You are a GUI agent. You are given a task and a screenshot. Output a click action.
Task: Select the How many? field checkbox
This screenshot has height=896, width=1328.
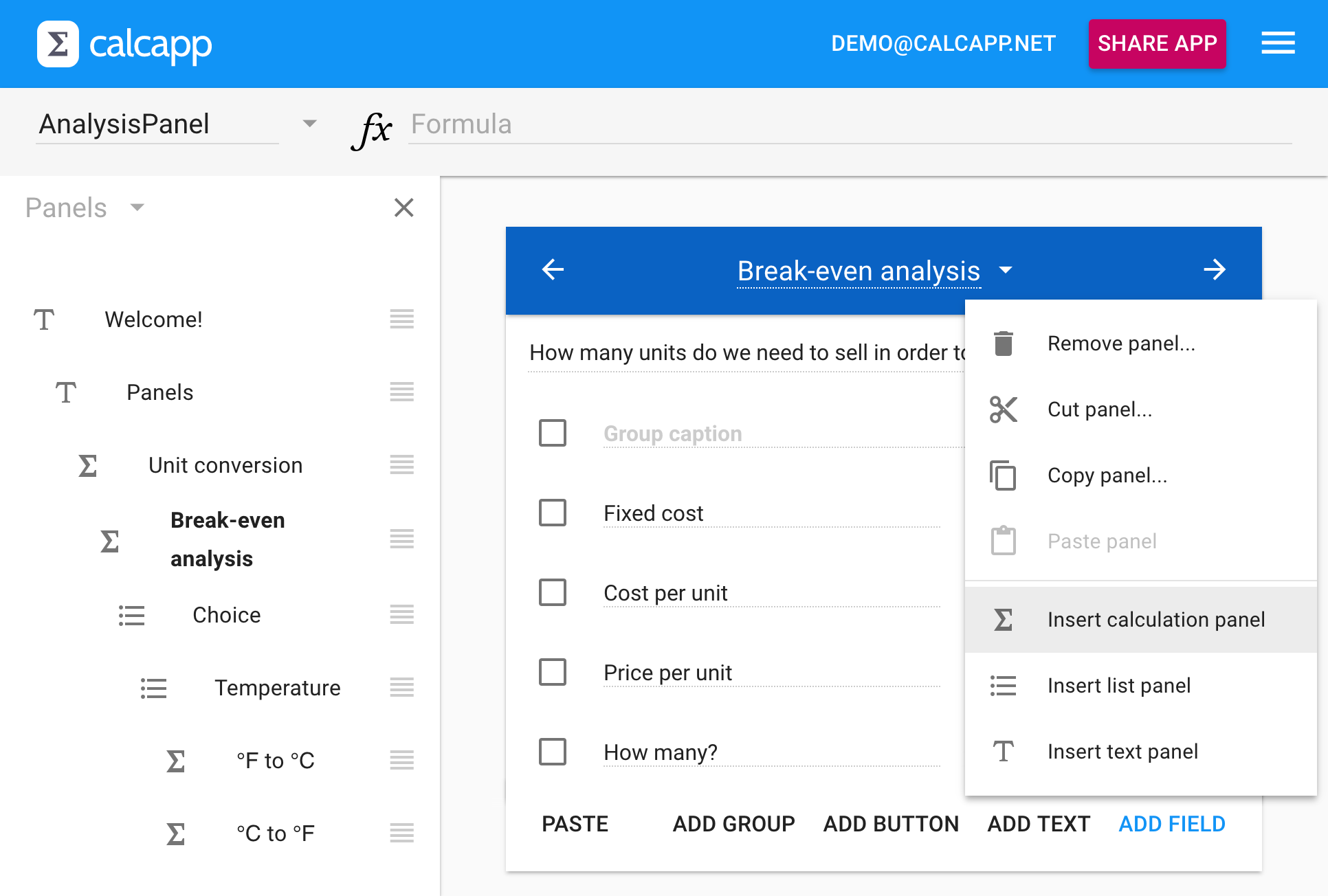point(553,752)
